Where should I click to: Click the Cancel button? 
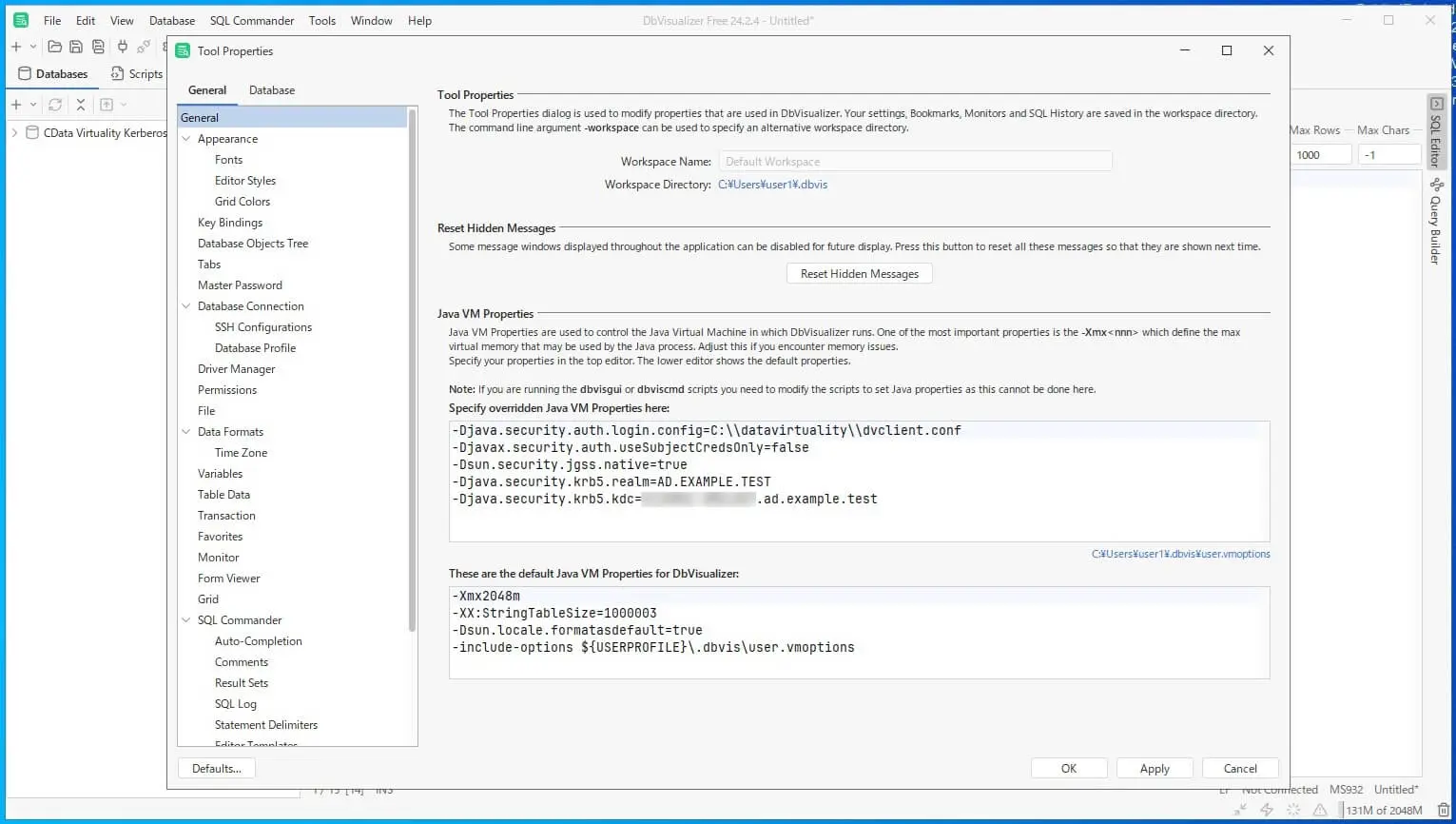(x=1240, y=769)
